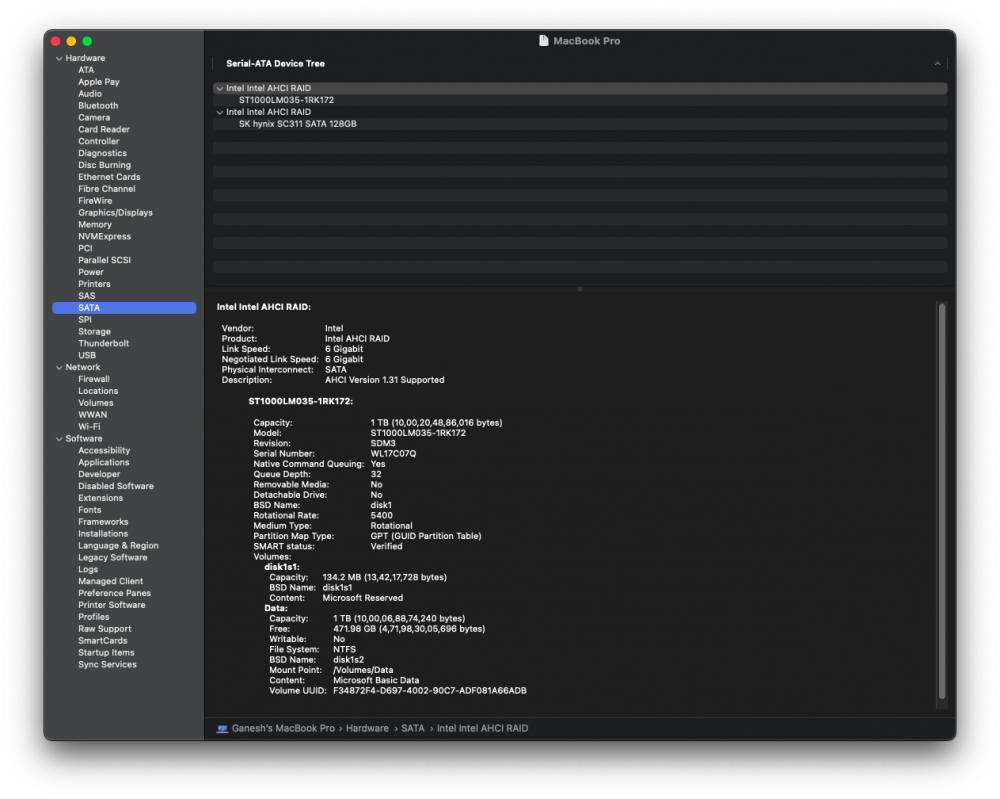Select Fonts under Software
Screen dimensions: 1000x799
coord(90,510)
